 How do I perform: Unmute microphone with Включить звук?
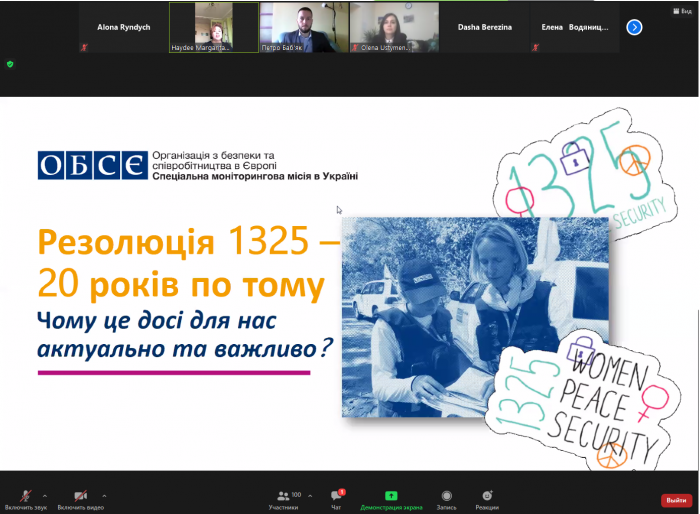tap(25, 497)
